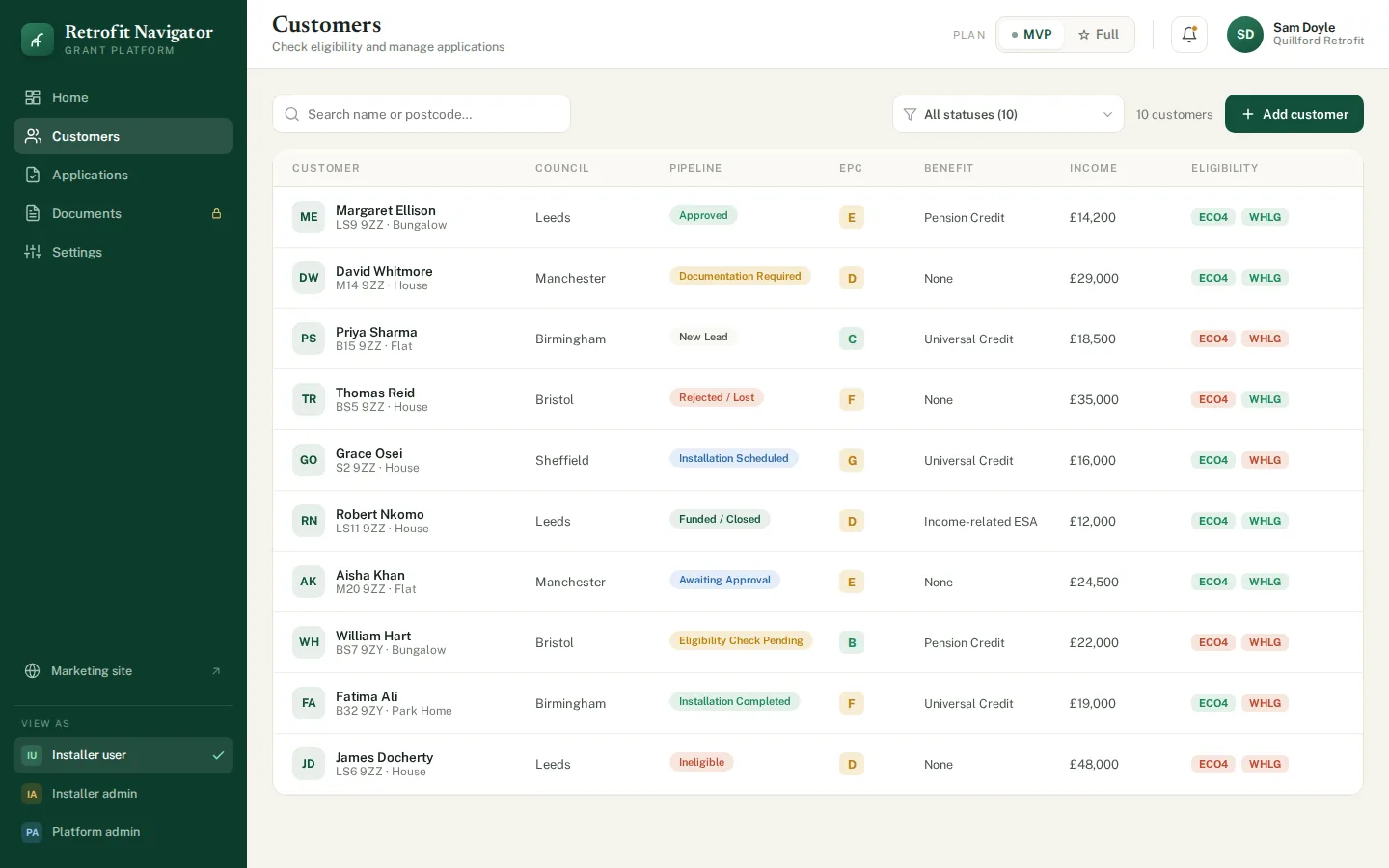Select the Customers sidebar item
1389x868 pixels.
(123, 136)
